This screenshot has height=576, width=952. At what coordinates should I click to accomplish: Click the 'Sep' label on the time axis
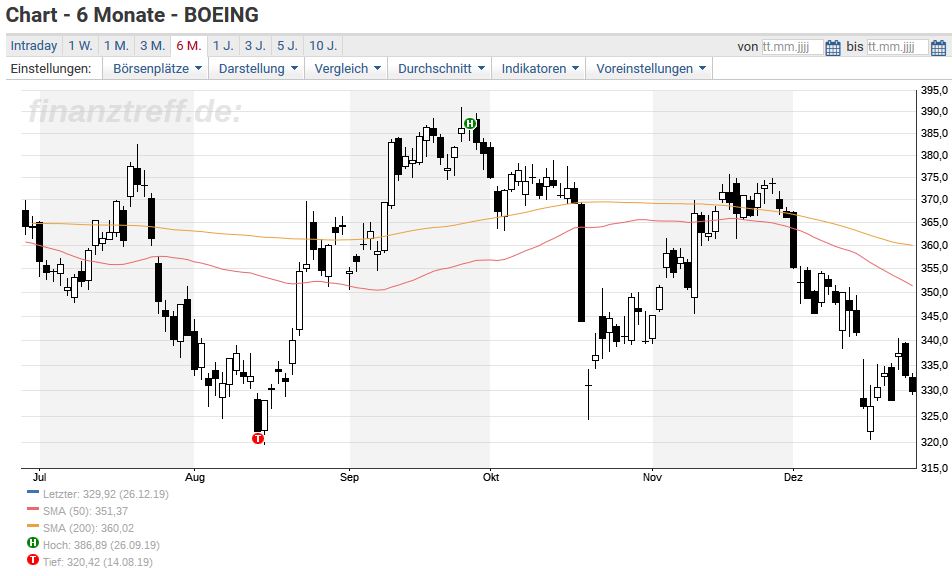[350, 477]
